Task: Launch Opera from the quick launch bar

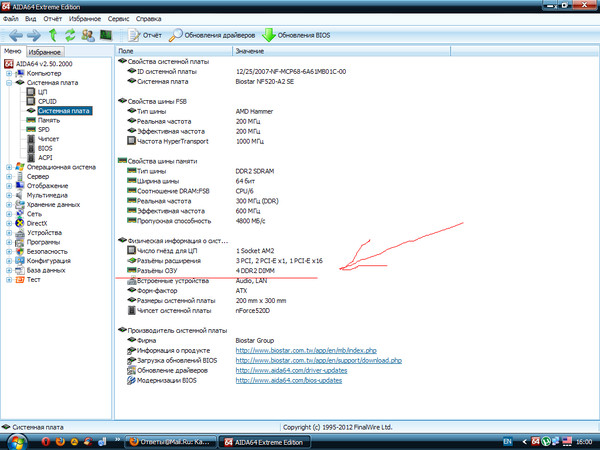Action: click(x=46, y=442)
